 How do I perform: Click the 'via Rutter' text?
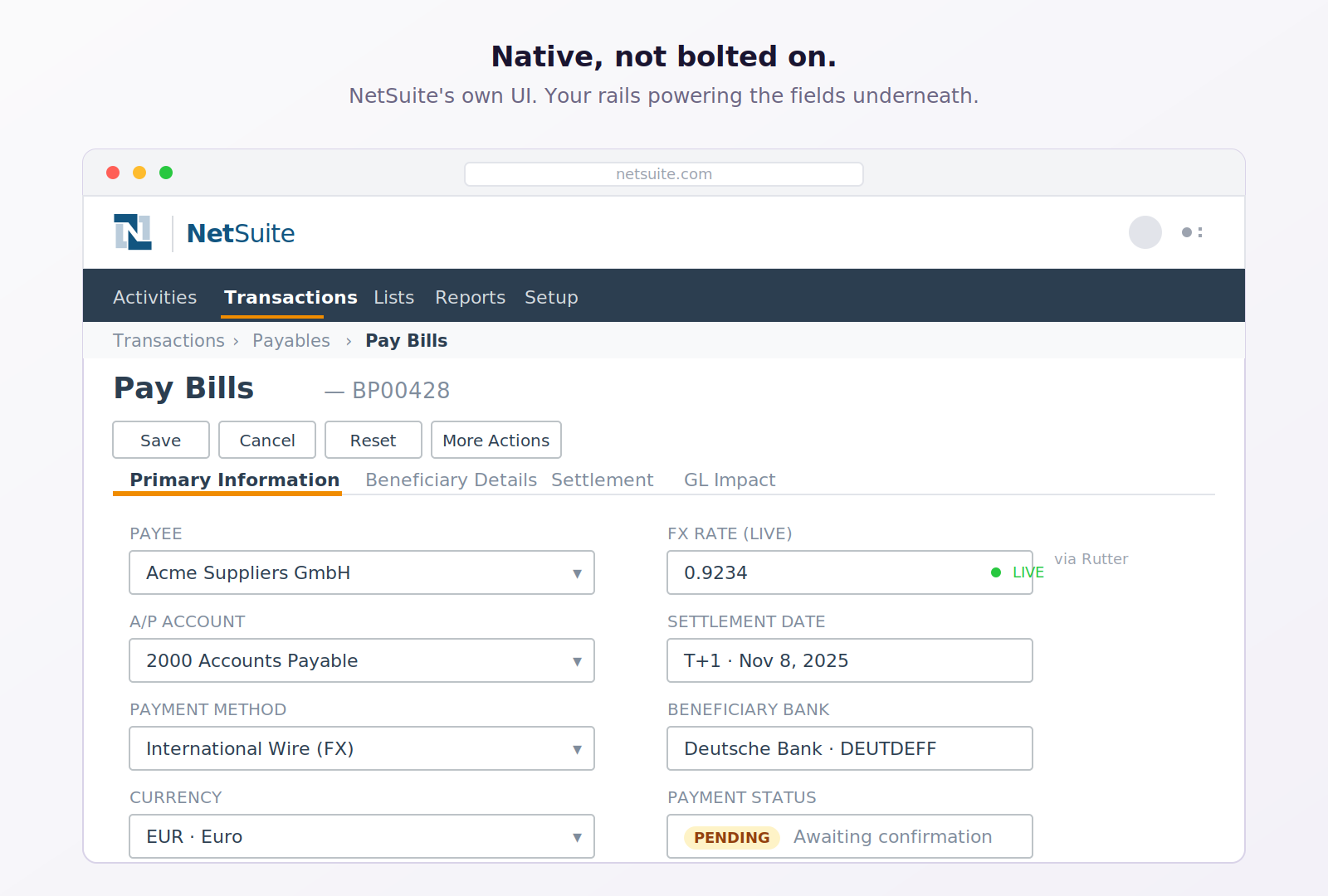[1091, 559]
